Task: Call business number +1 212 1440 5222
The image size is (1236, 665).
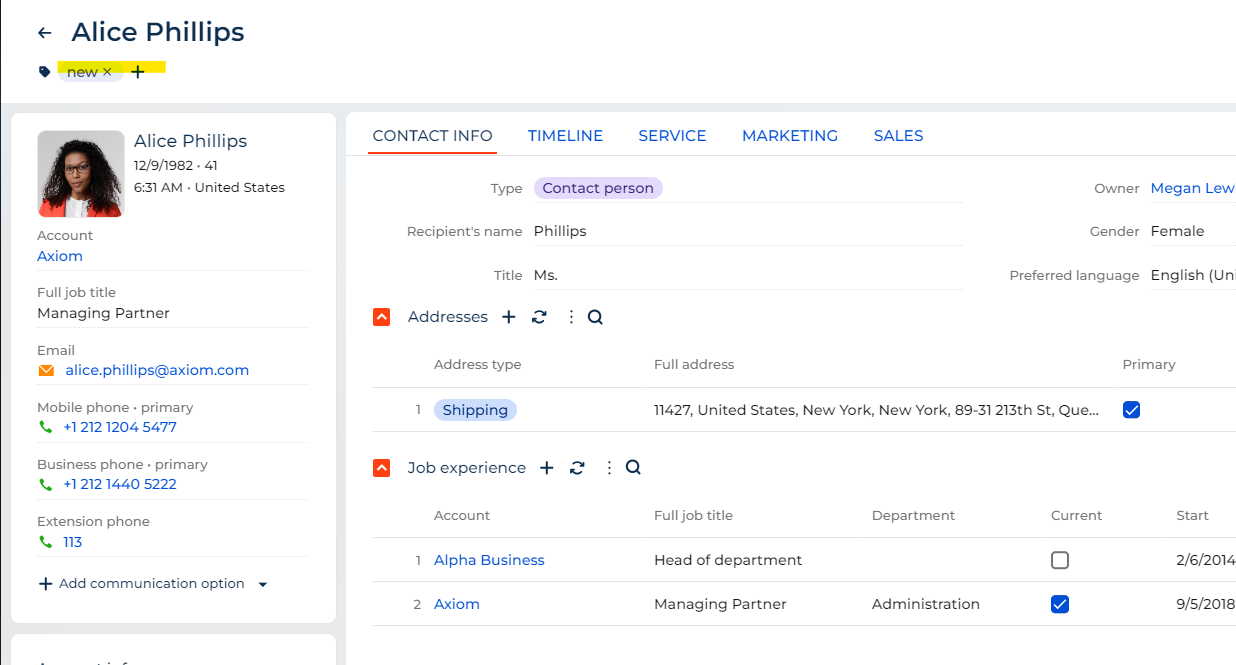Action: (x=120, y=484)
